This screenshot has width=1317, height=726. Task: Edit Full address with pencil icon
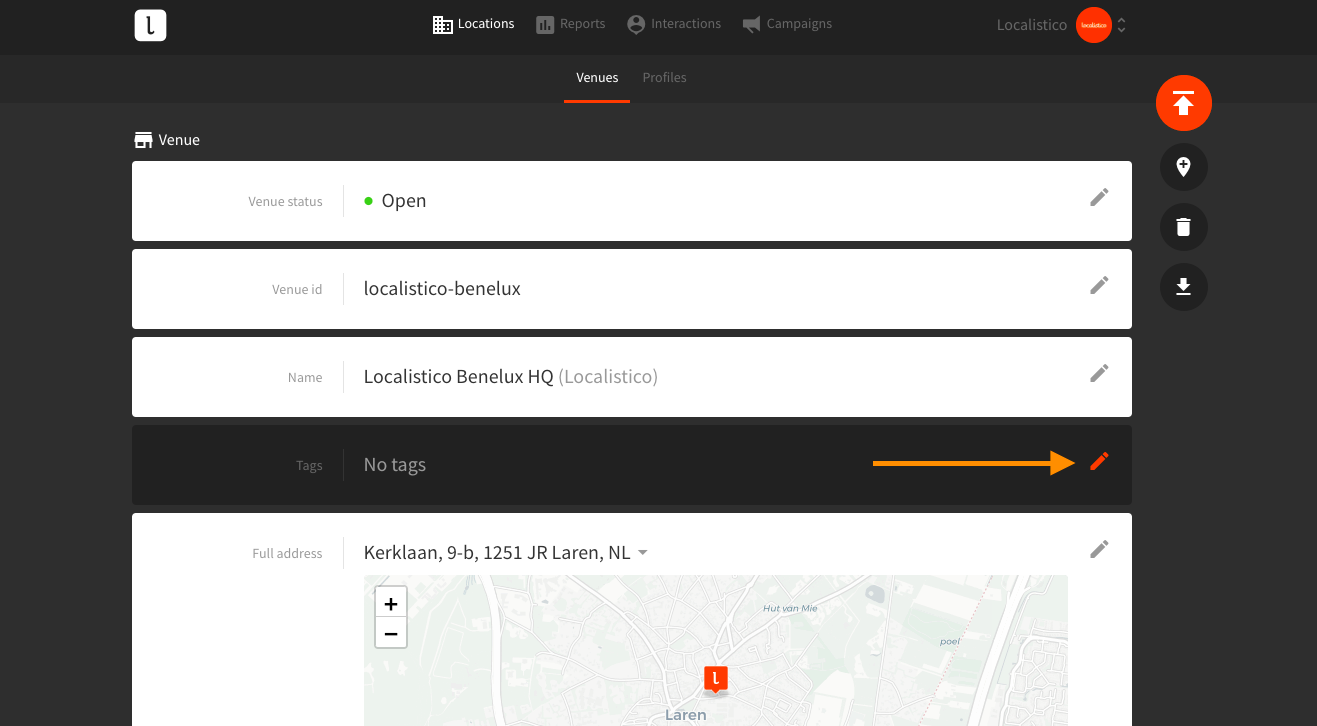(x=1099, y=549)
